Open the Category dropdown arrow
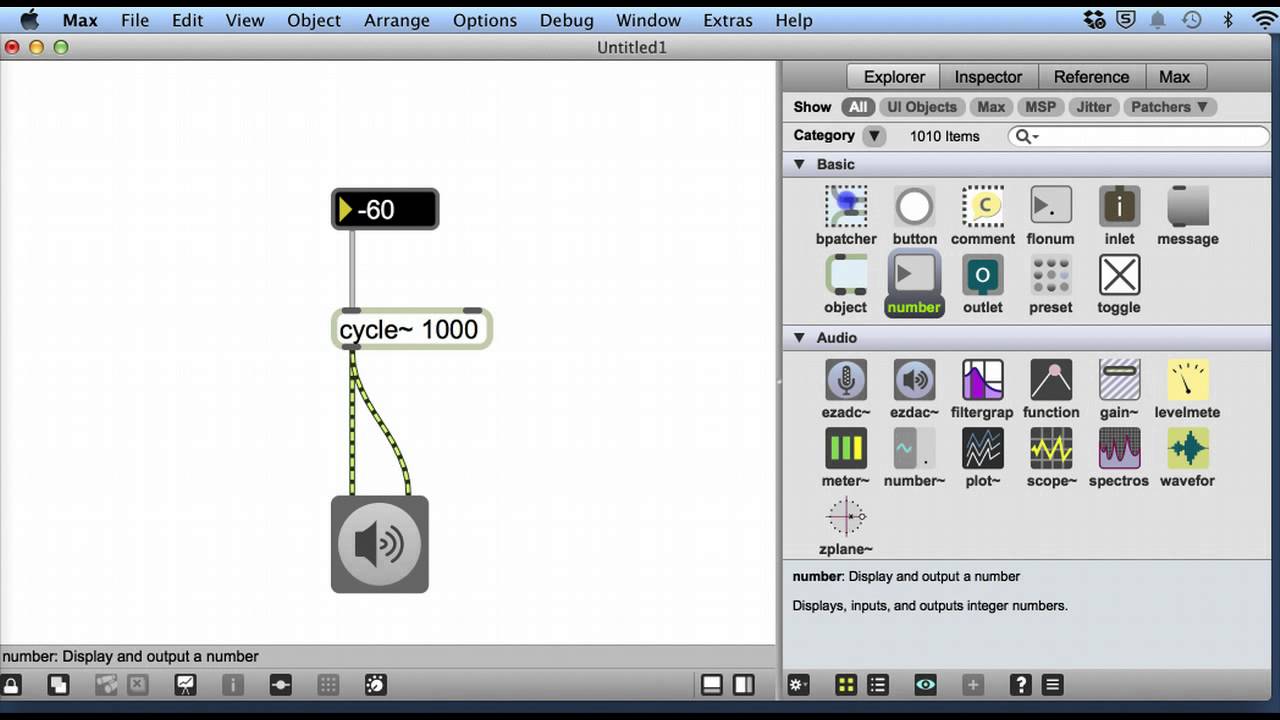The height and width of the screenshot is (720, 1280). coord(874,136)
